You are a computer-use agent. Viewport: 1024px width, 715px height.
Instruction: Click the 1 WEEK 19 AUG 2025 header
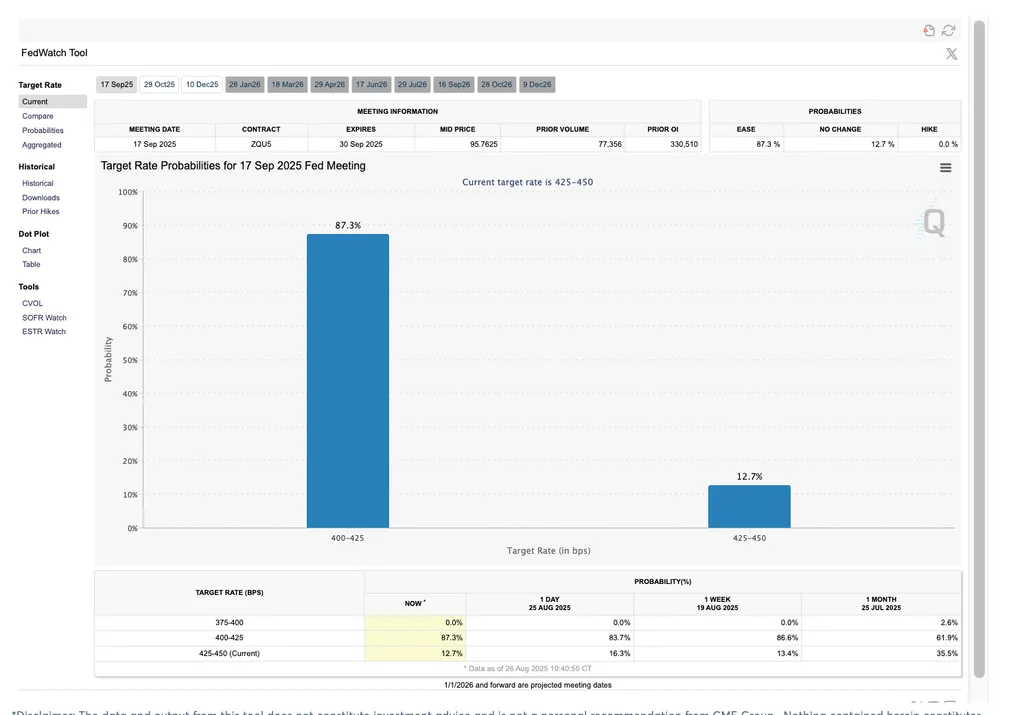(x=717, y=603)
